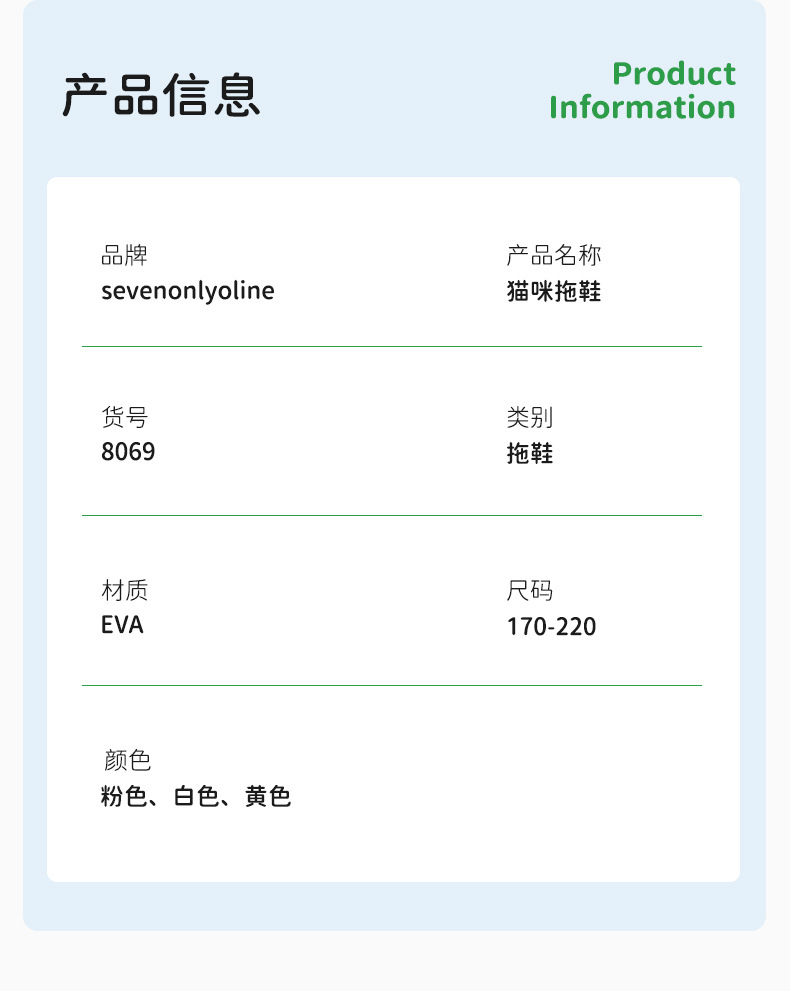Select the 颜色 field label
The width and height of the screenshot is (790, 991).
pos(127,761)
